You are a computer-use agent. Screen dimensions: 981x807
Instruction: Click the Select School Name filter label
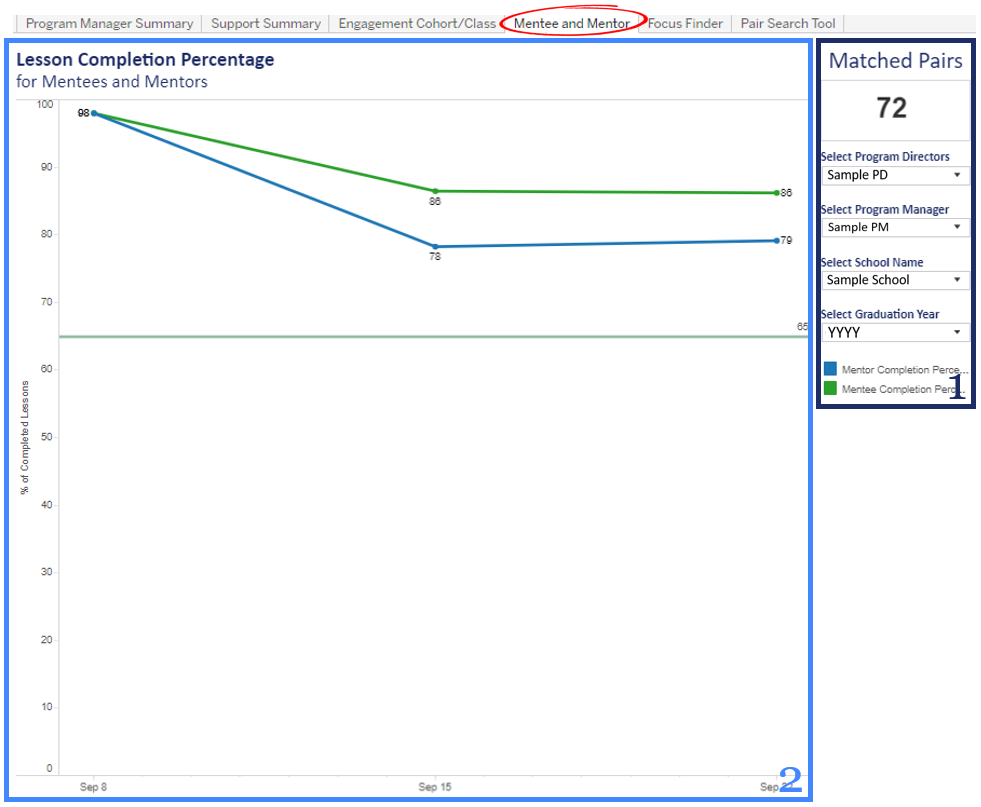pyautogui.click(x=872, y=262)
